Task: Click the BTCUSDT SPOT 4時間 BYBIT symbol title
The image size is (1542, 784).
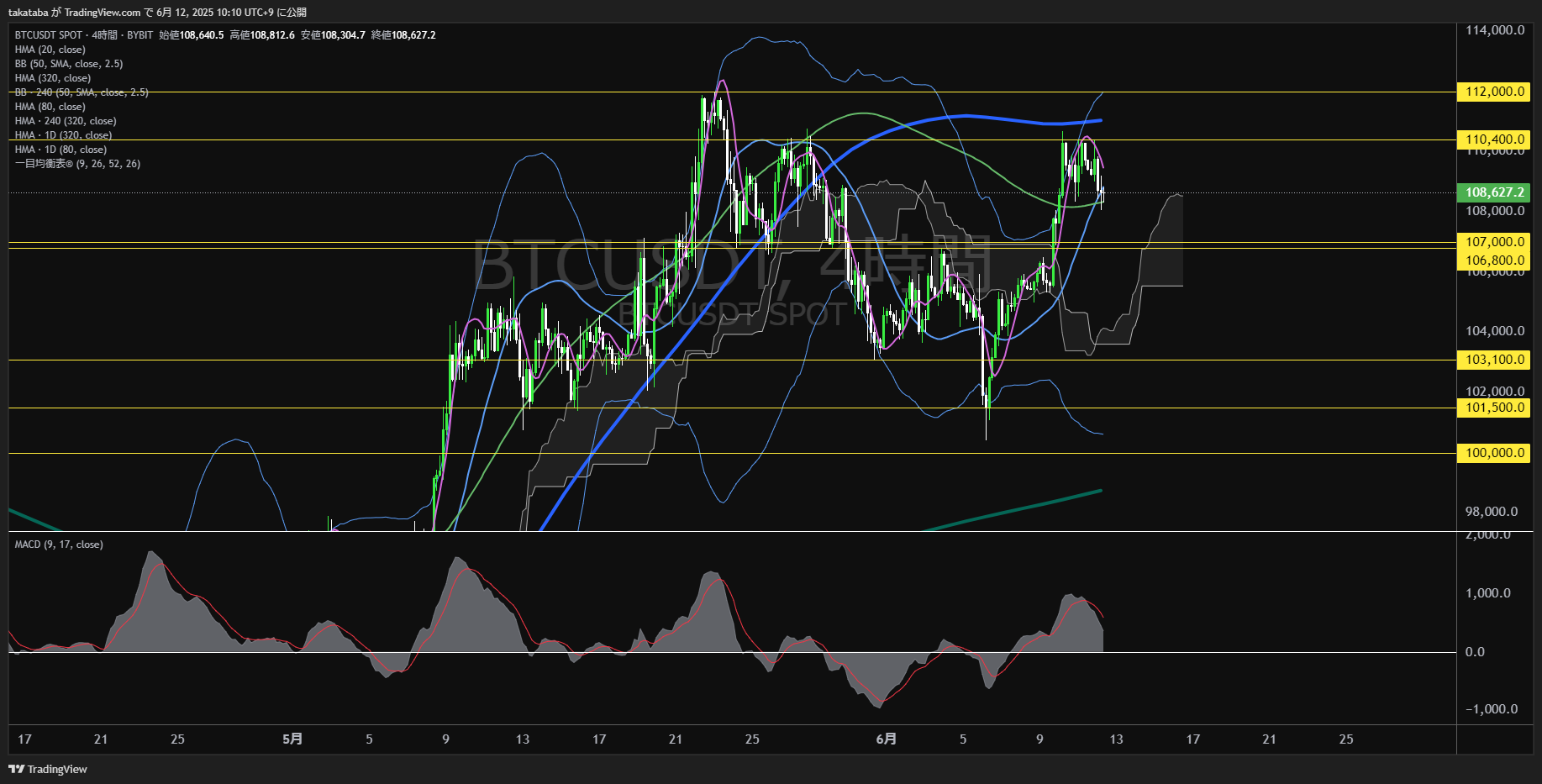Action: [x=84, y=35]
